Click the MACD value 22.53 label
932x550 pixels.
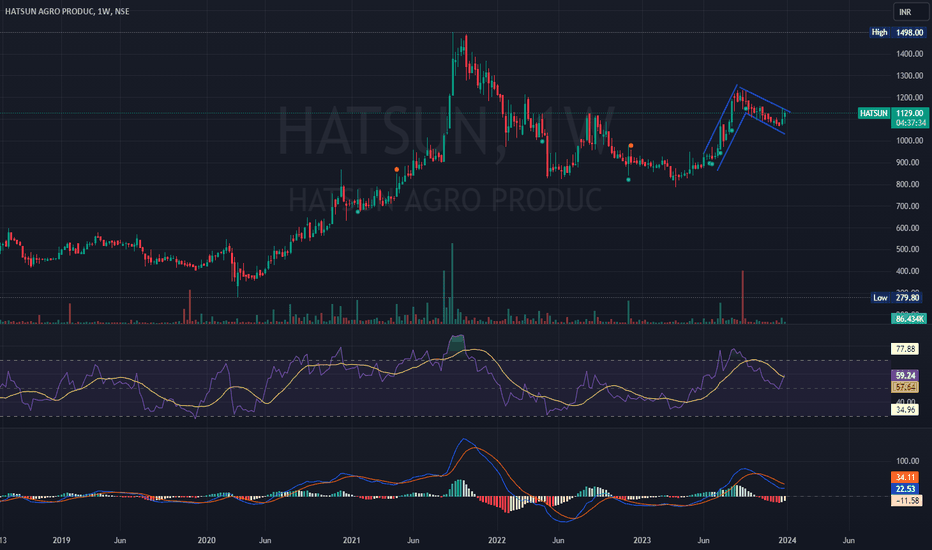pos(905,489)
